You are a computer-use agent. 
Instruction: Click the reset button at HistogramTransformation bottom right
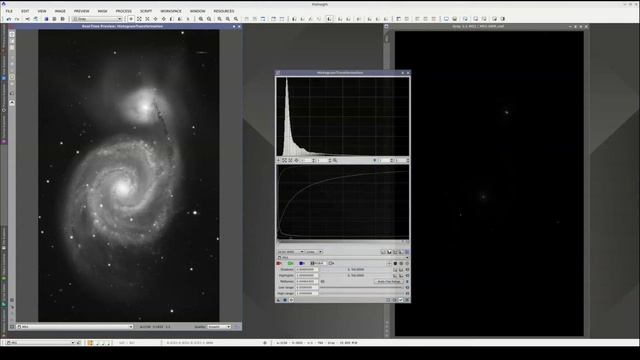coord(407,300)
